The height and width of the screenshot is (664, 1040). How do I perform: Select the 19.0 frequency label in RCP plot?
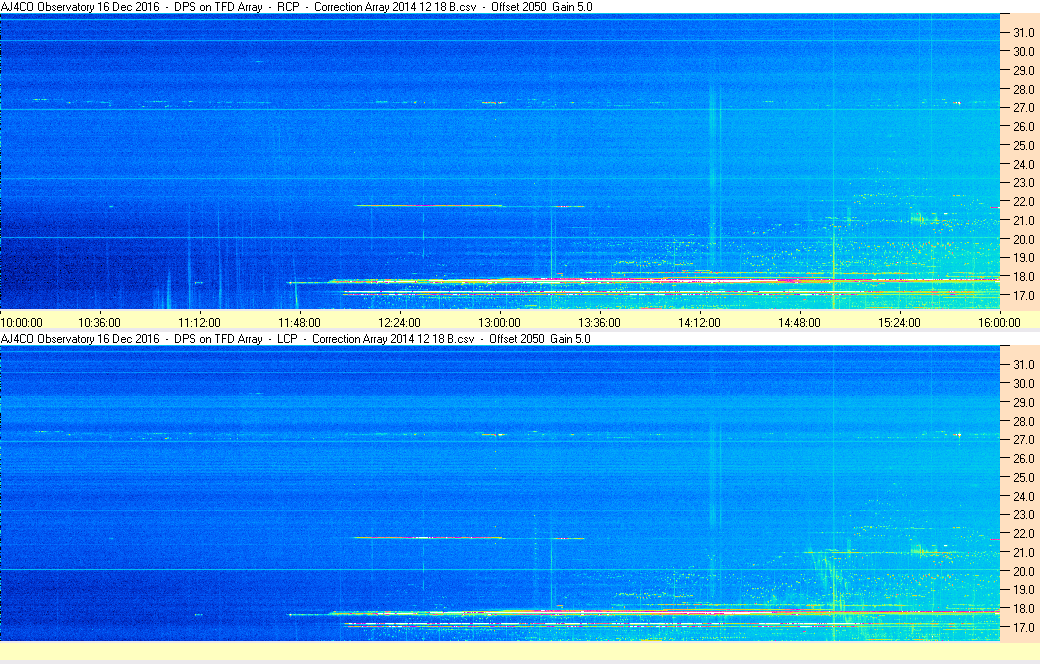click(1023, 257)
